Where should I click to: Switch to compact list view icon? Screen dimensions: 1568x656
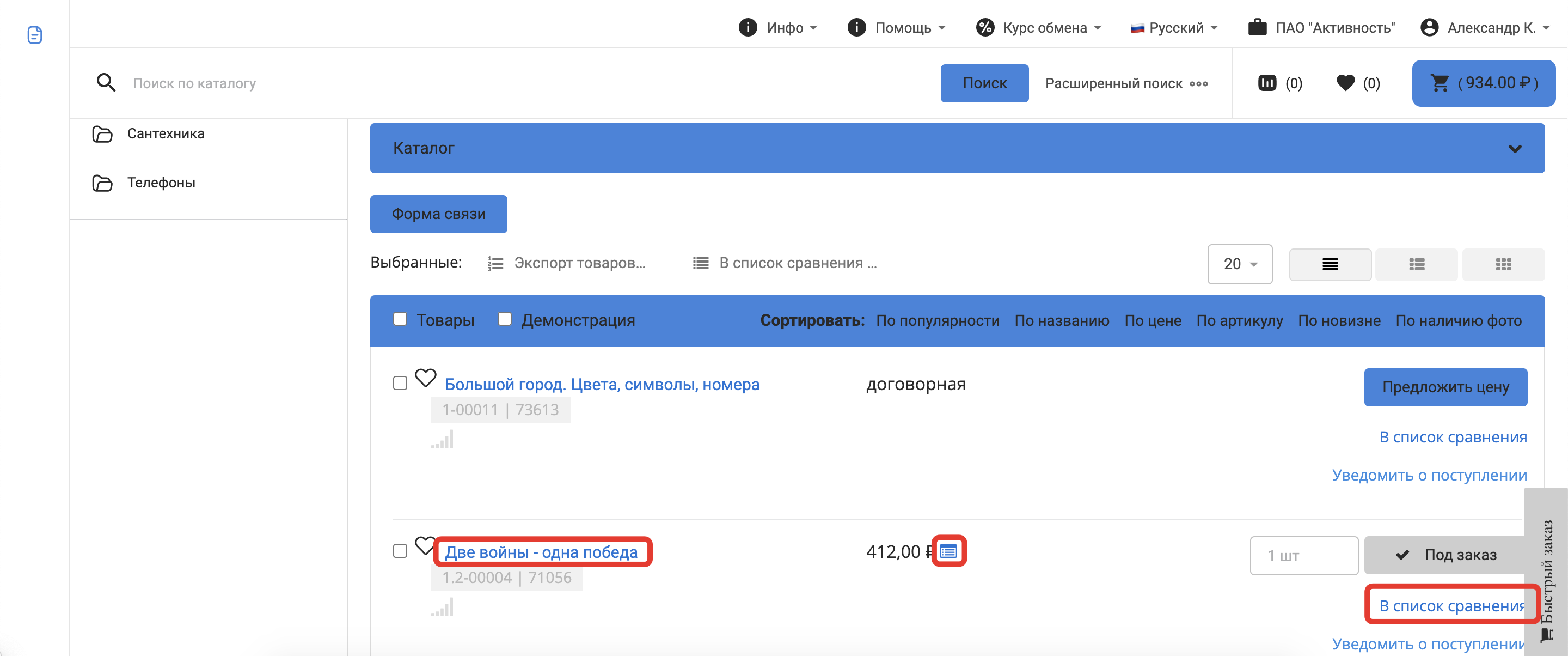1330,264
